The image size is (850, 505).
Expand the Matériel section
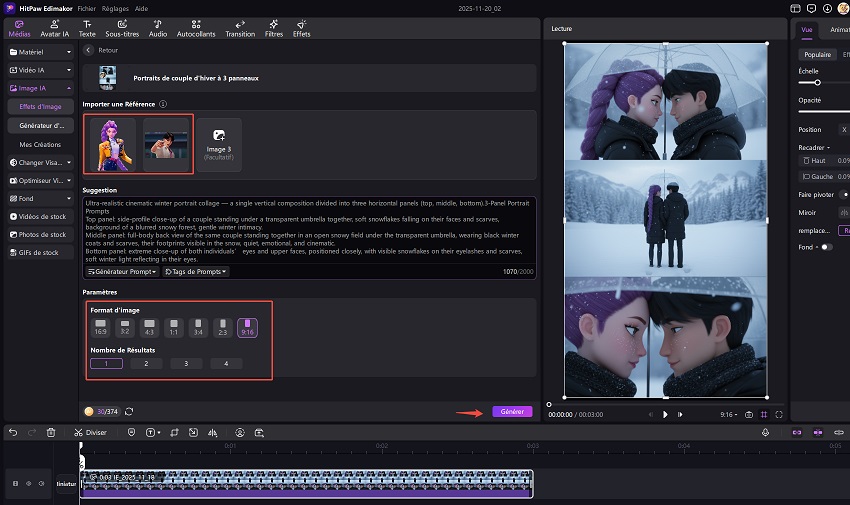pos(39,52)
